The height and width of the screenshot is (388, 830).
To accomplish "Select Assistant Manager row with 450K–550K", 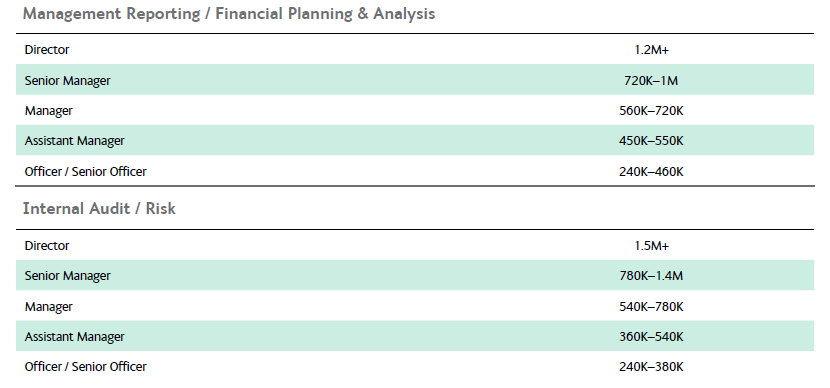I will (x=415, y=140).
